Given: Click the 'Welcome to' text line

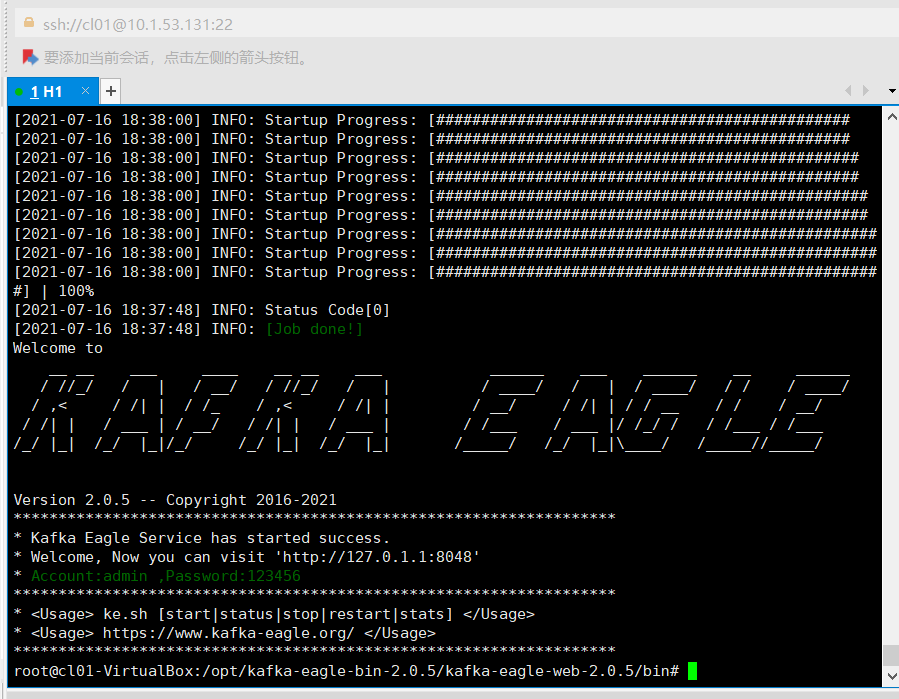Looking at the screenshot, I should point(58,348).
